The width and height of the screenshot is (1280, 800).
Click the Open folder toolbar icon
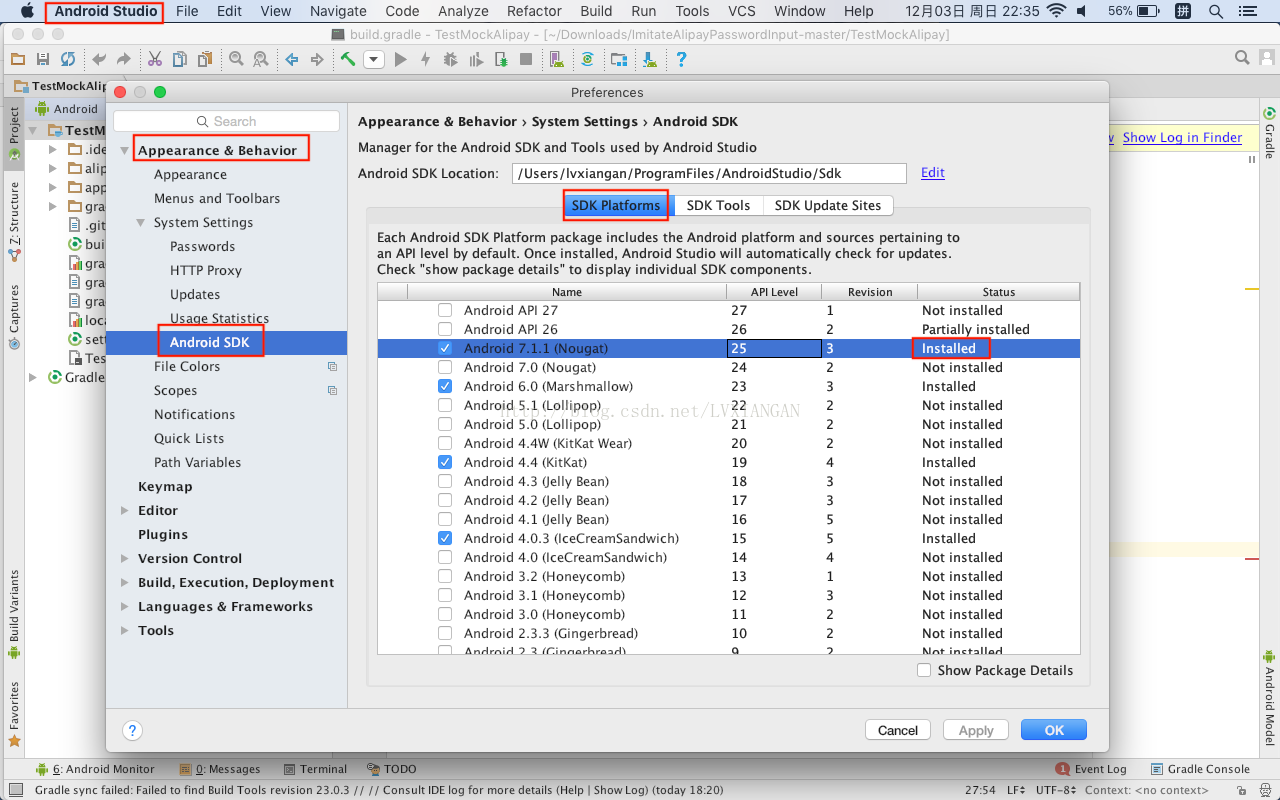(18, 60)
